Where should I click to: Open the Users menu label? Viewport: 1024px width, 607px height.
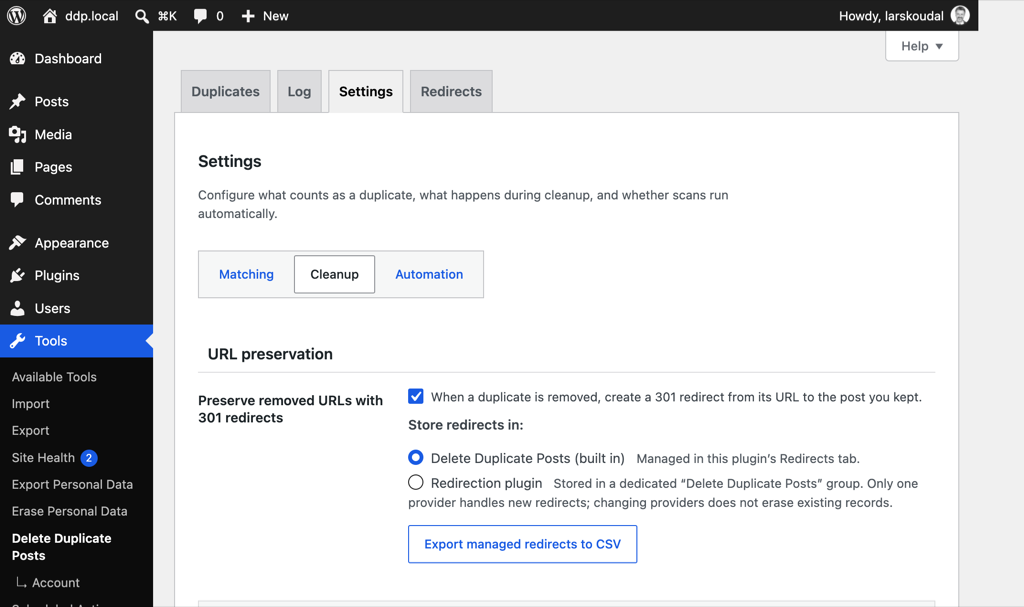tap(52, 308)
